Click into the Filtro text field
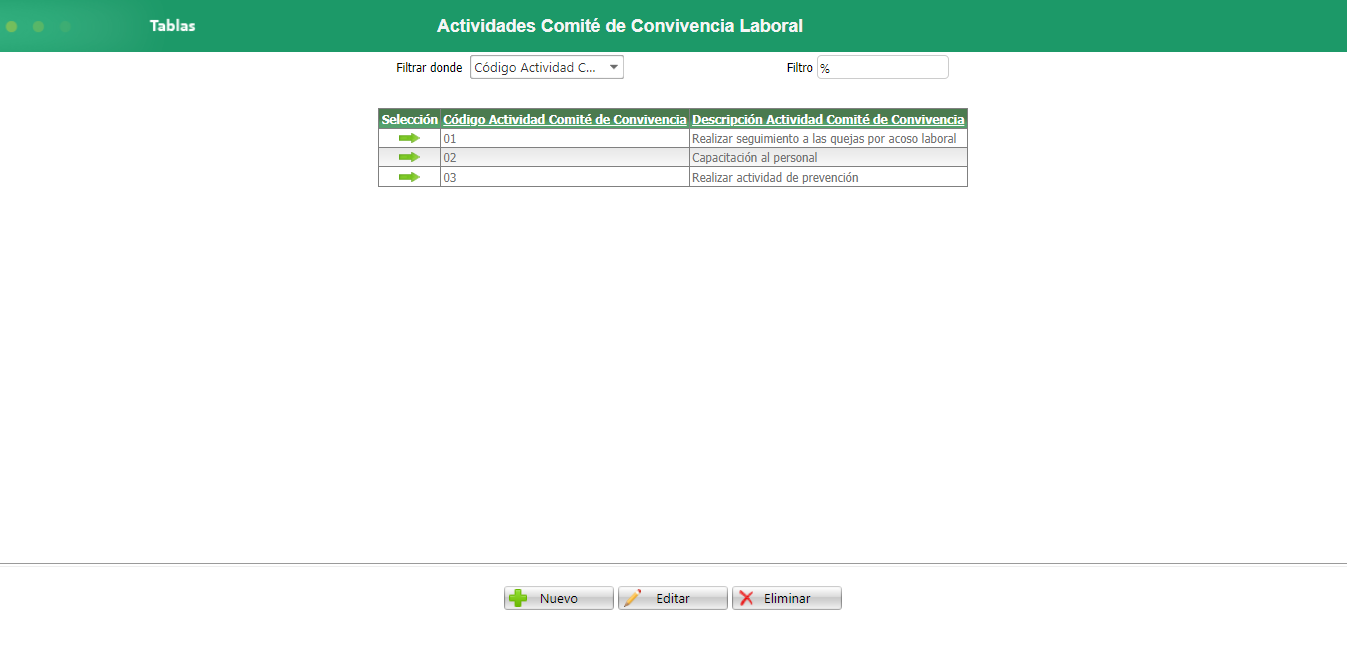 (x=883, y=67)
